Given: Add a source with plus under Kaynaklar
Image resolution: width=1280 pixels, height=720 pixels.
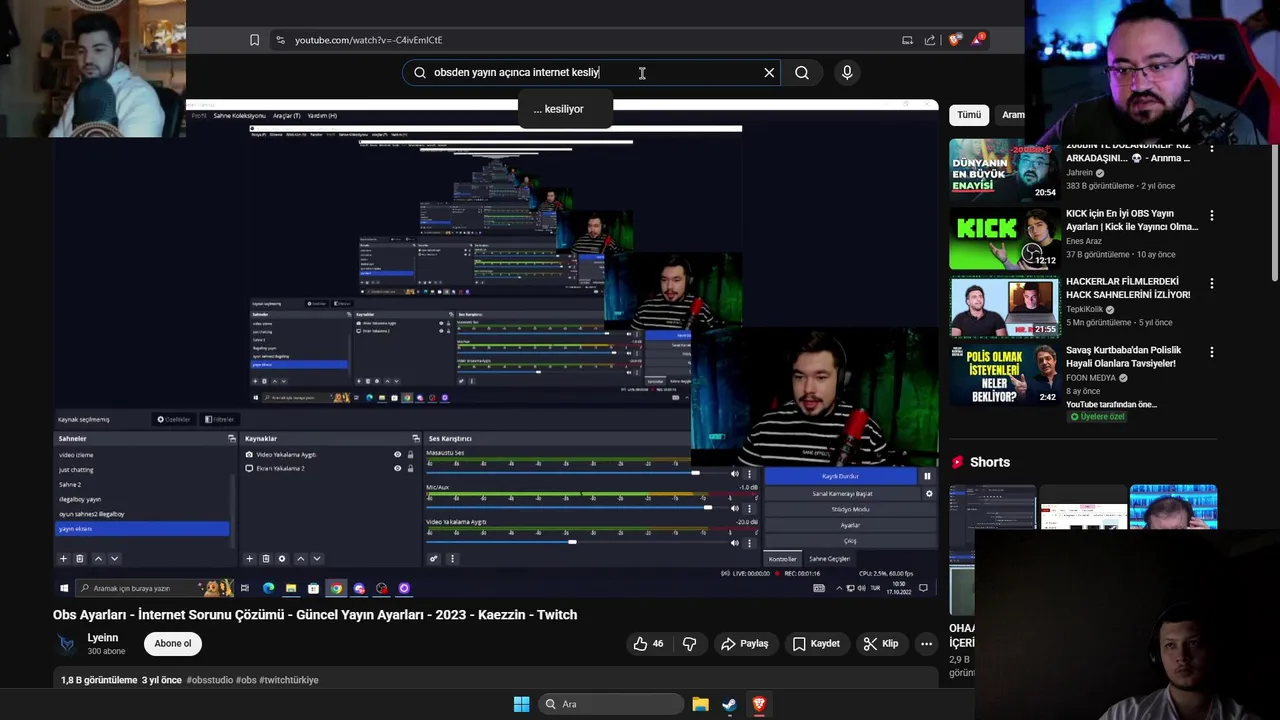Looking at the screenshot, I should pyautogui.click(x=249, y=559).
